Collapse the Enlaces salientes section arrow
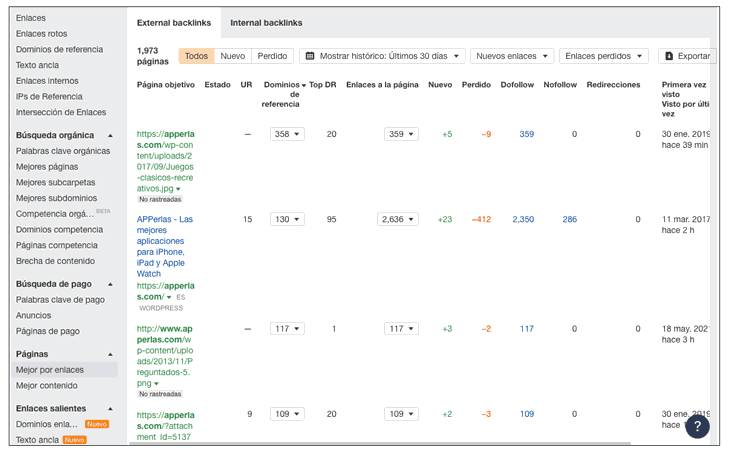 click(x=110, y=408)
